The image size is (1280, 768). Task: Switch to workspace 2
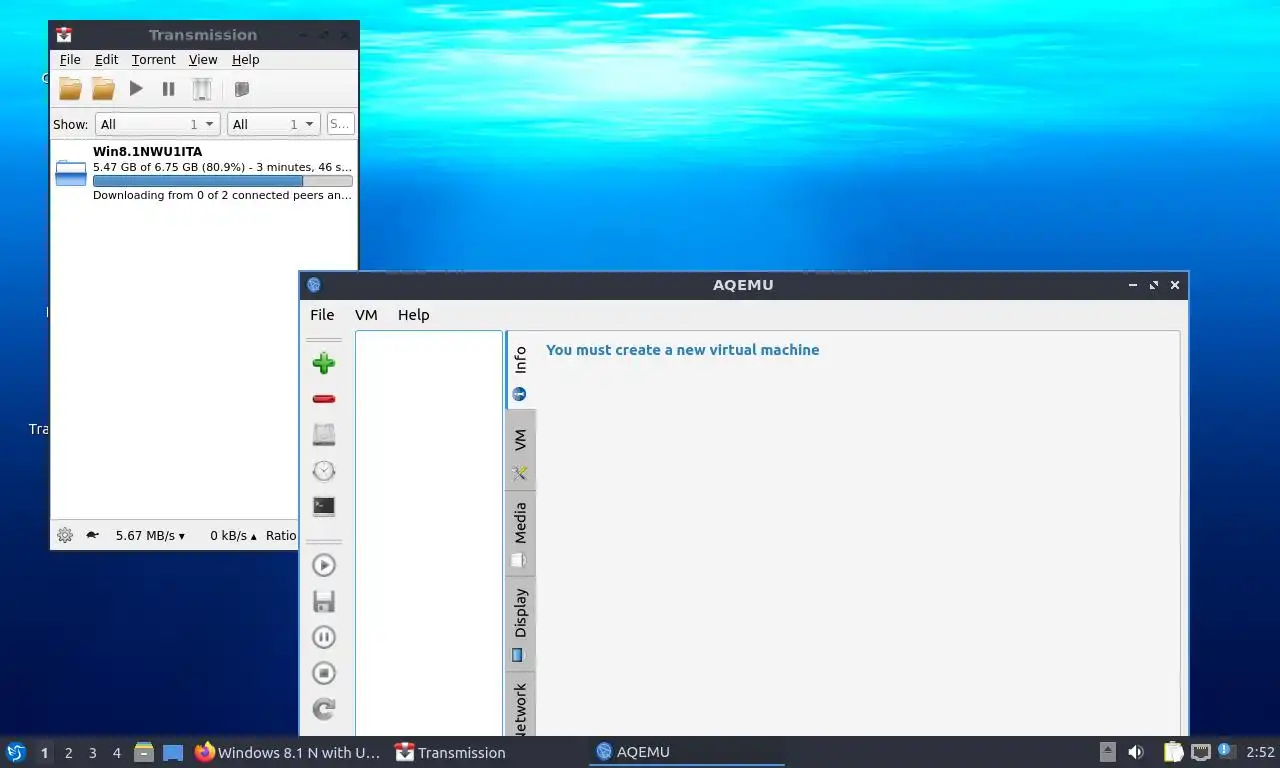[68, 753]
